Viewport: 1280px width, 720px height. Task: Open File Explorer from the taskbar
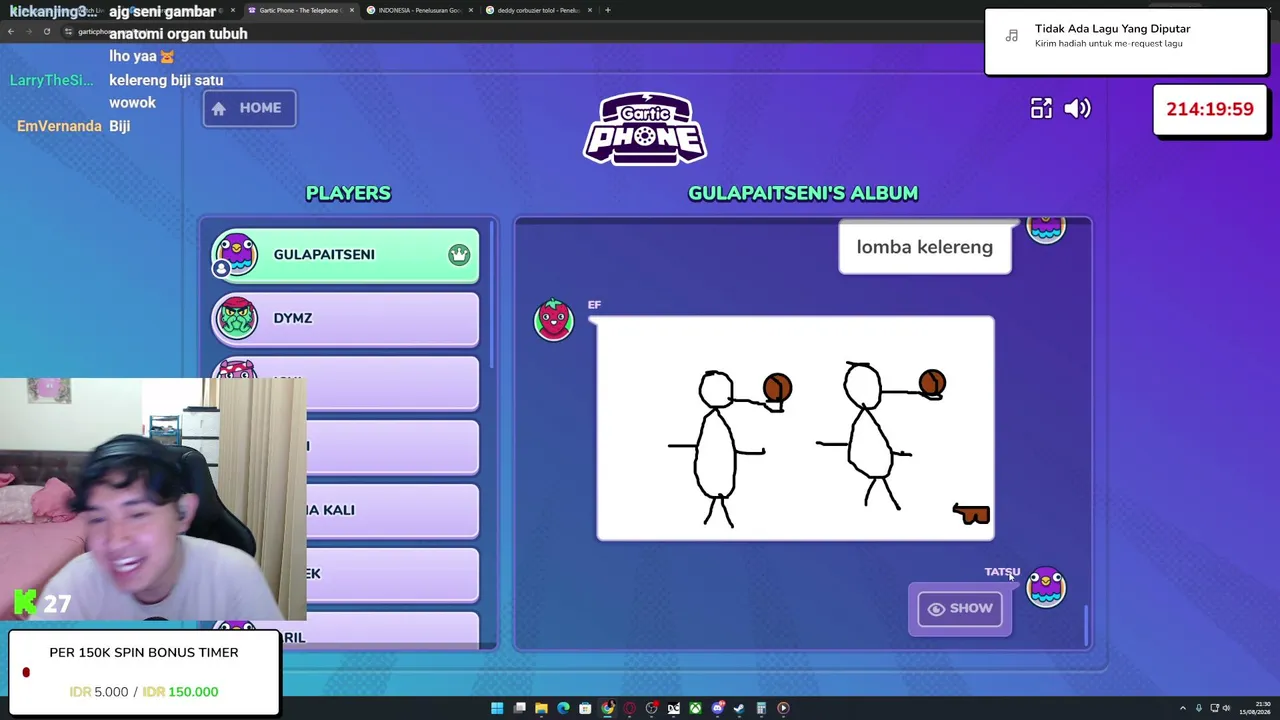click(541, 708)
